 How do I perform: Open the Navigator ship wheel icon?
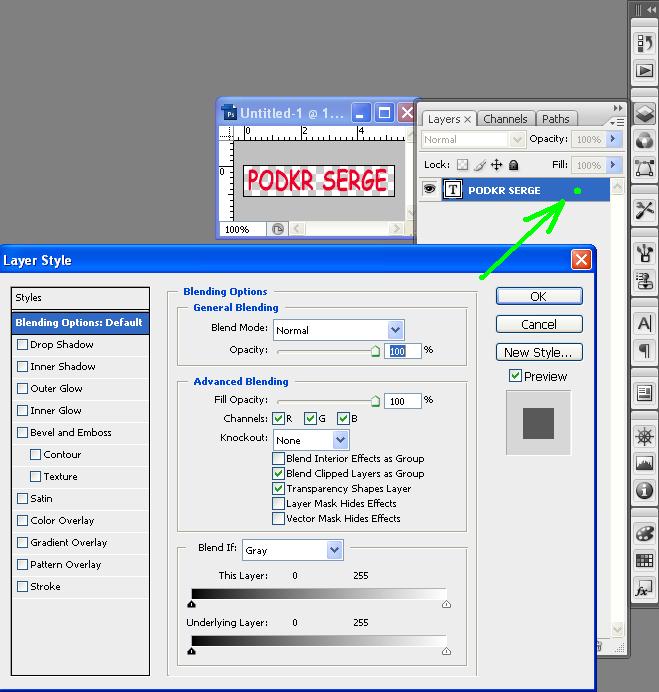(644, 436)
